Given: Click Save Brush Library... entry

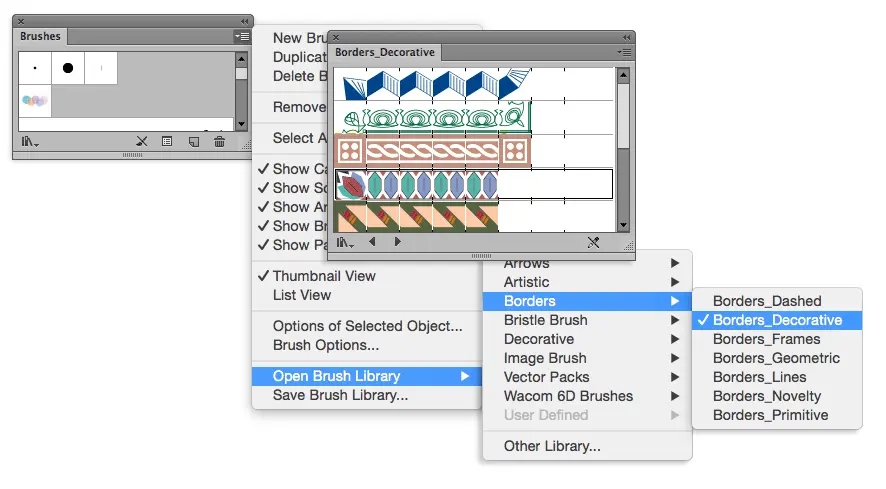Looking at the screenshot, I should pos(340,395).
